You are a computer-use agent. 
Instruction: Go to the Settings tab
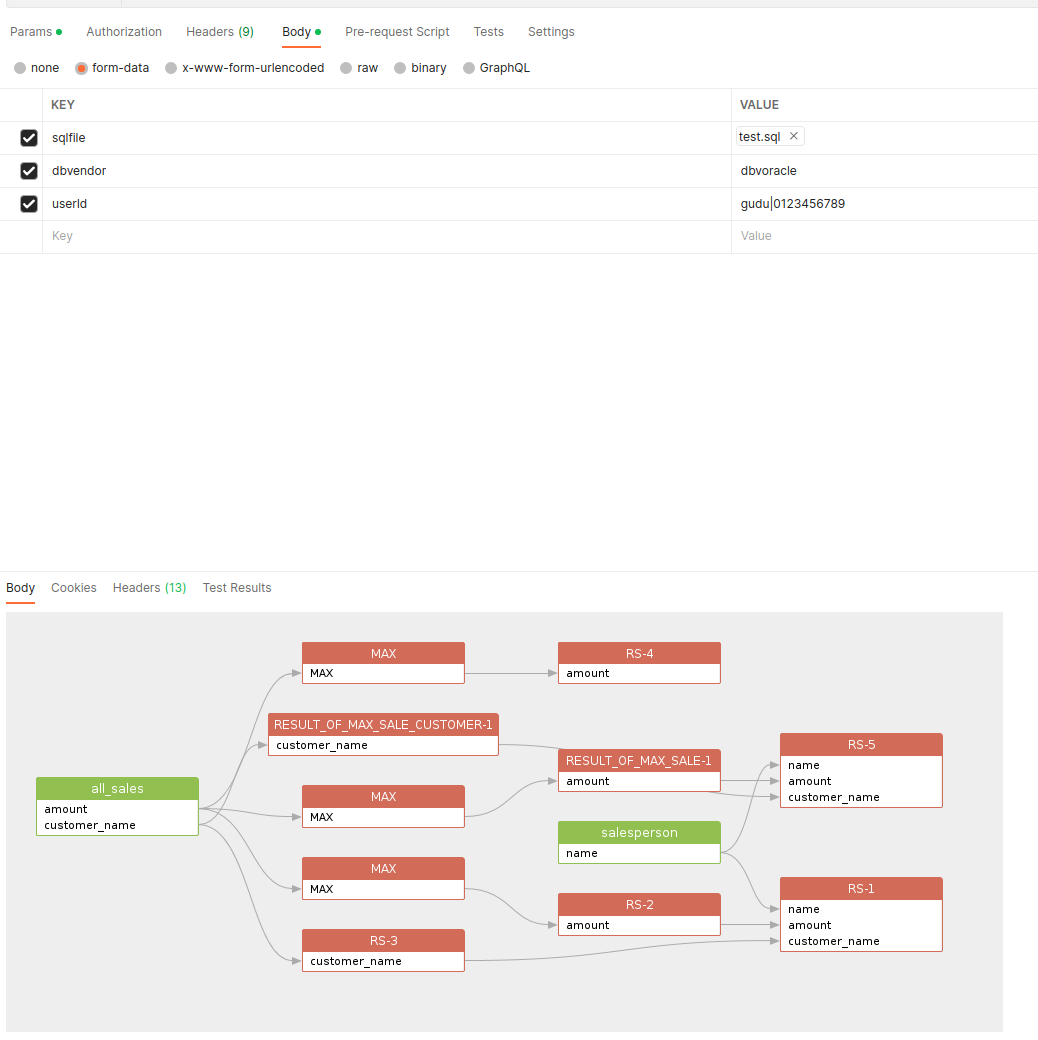pos(551,32)
